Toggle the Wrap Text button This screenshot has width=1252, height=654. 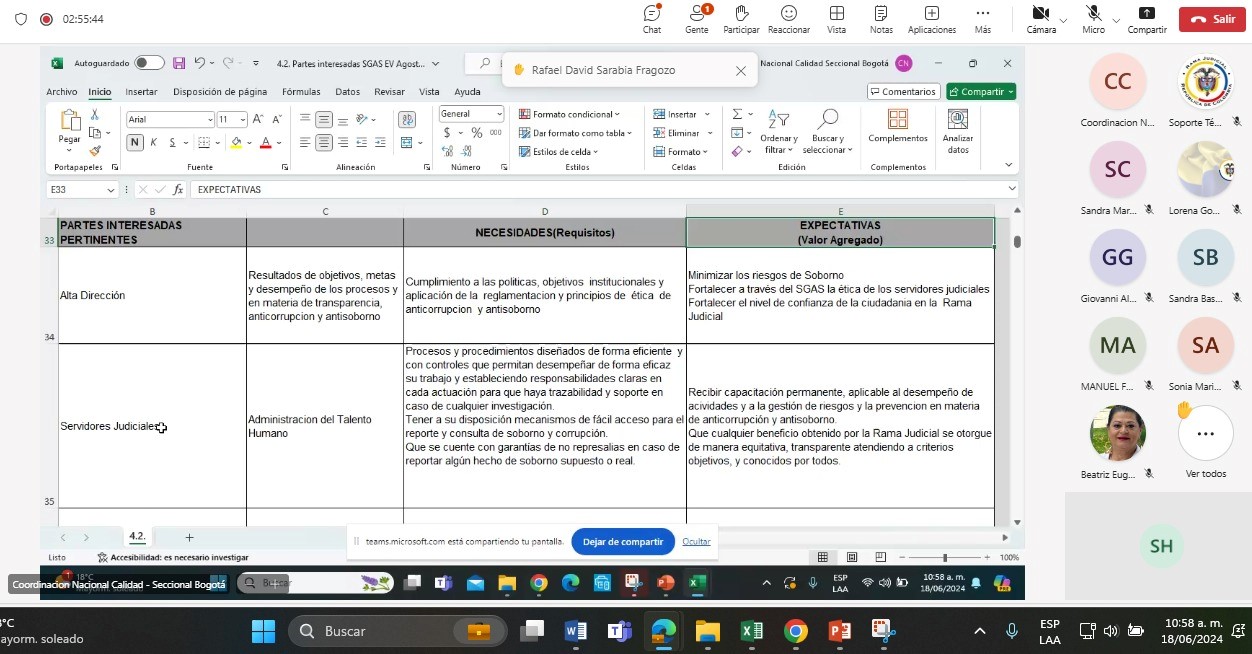point(407,119)
